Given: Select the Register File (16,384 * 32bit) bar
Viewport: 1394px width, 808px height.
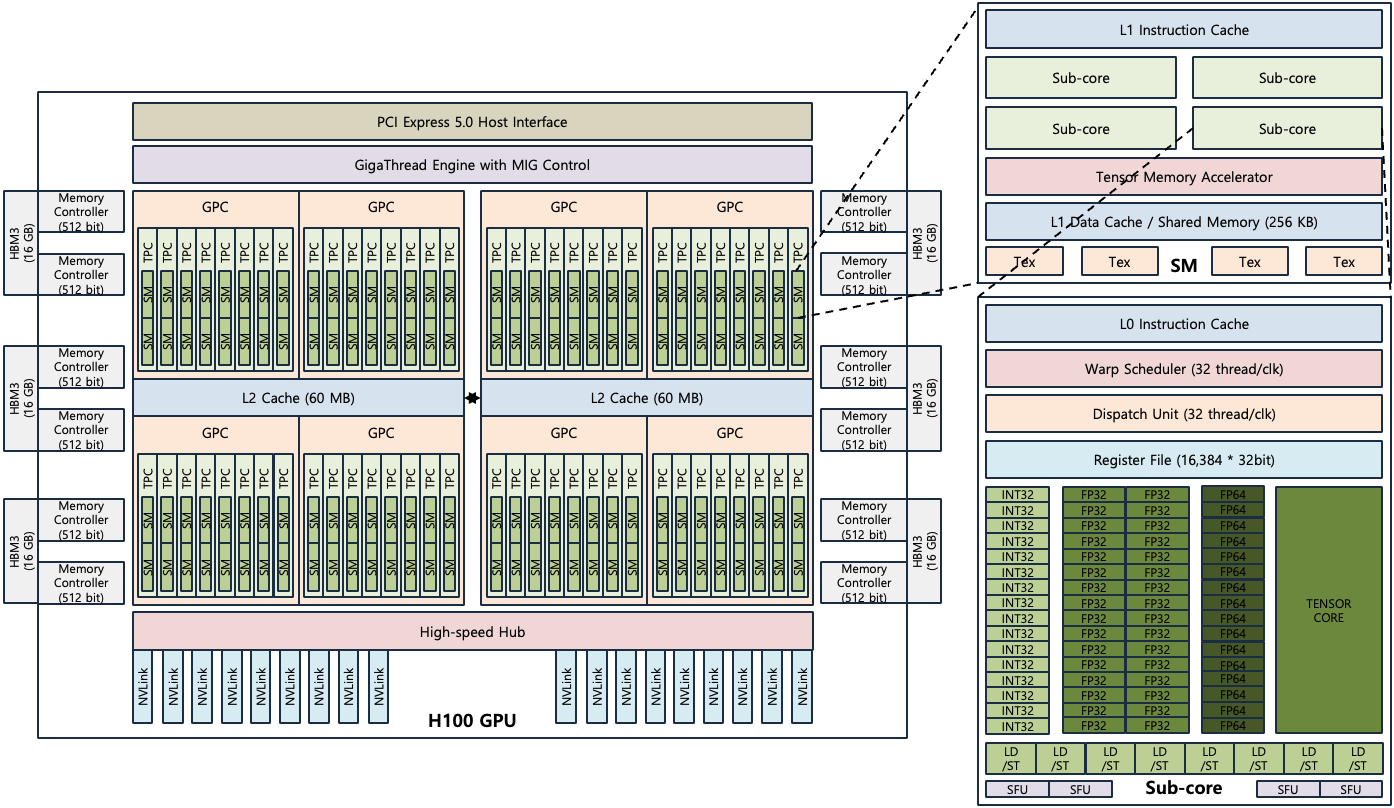Looking at the screenshot, I should pyautogui.click(x=1183, y=460).
